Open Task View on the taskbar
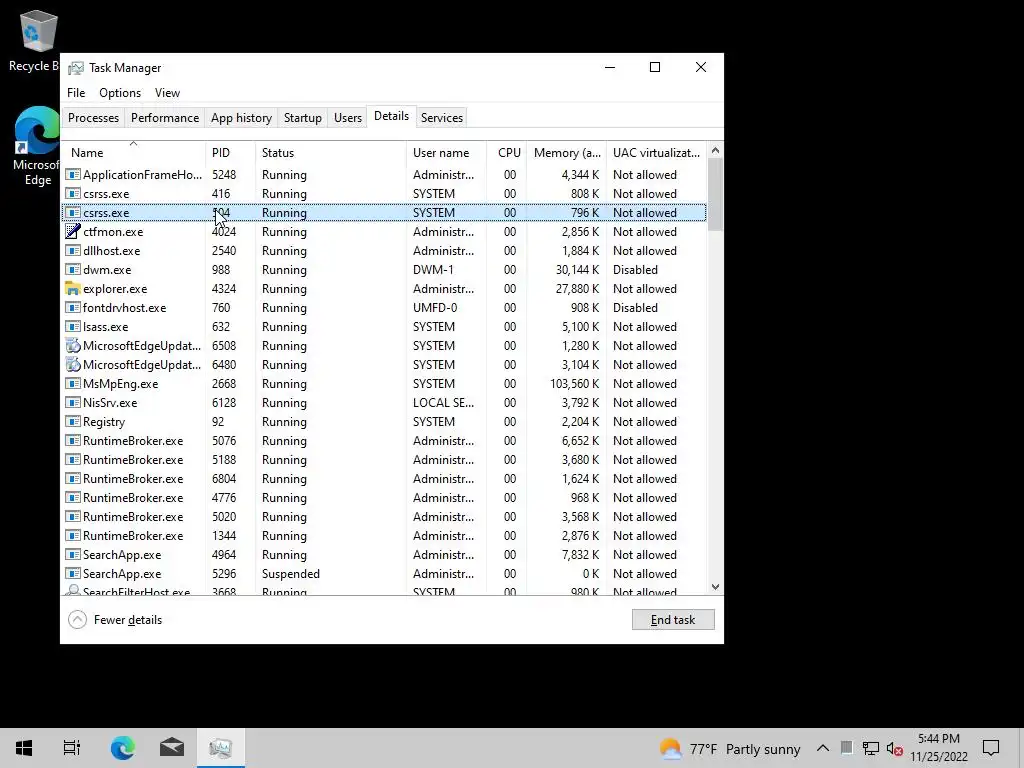1024x768 pixels. 72,748
